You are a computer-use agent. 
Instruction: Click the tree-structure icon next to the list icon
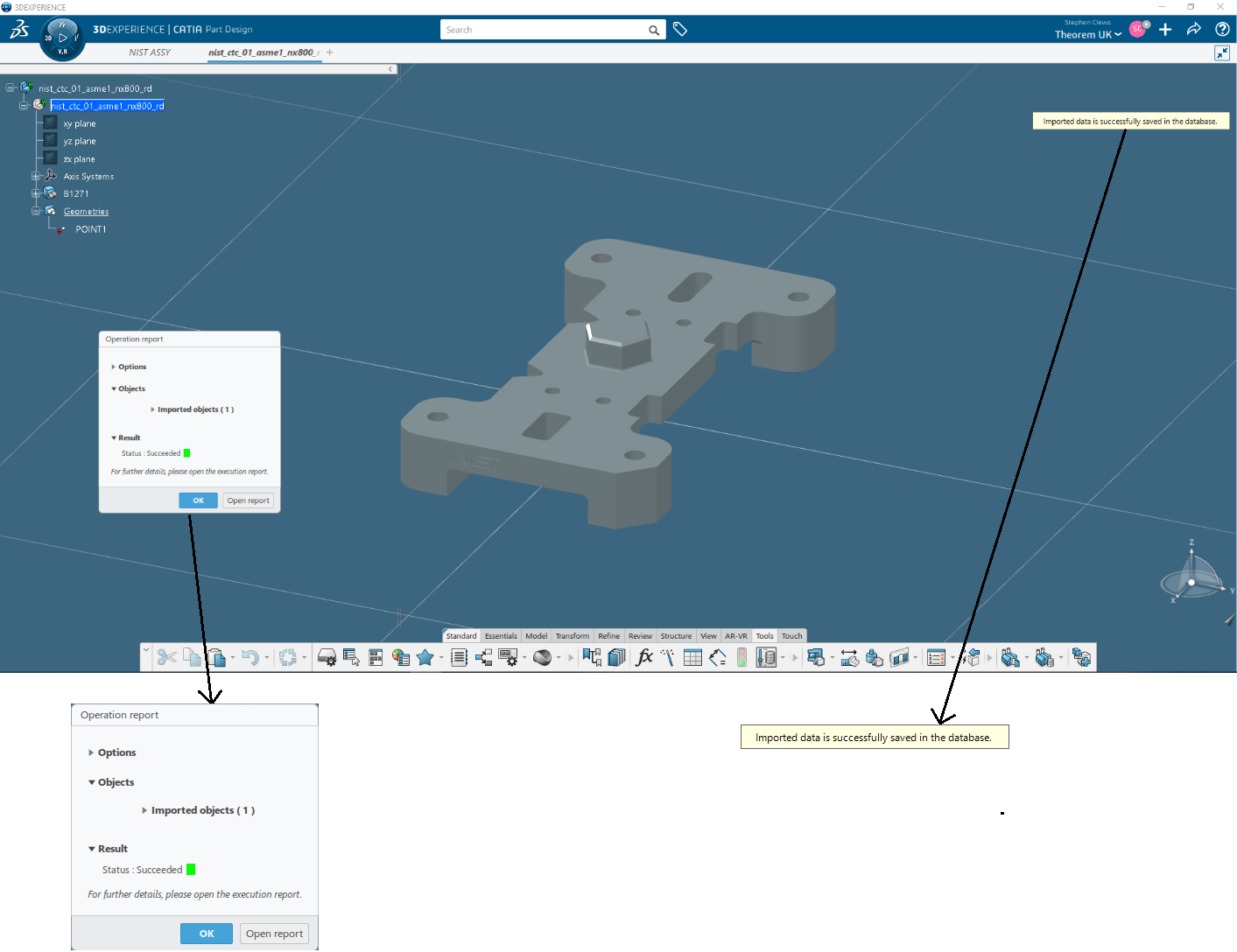[x=484, y=658]
